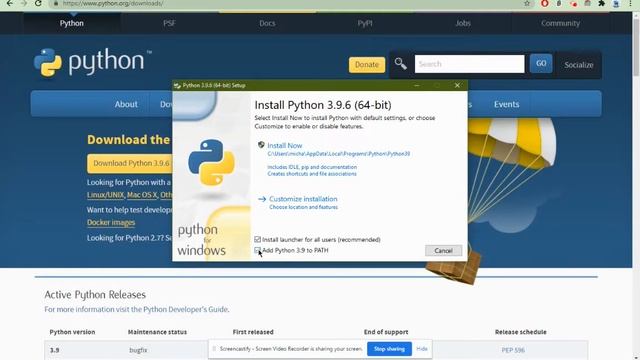Viewport: 640px width, 360px height.
Task: Click Cancel in the Python Setup dialog
Action: click(x=443, y=251)
